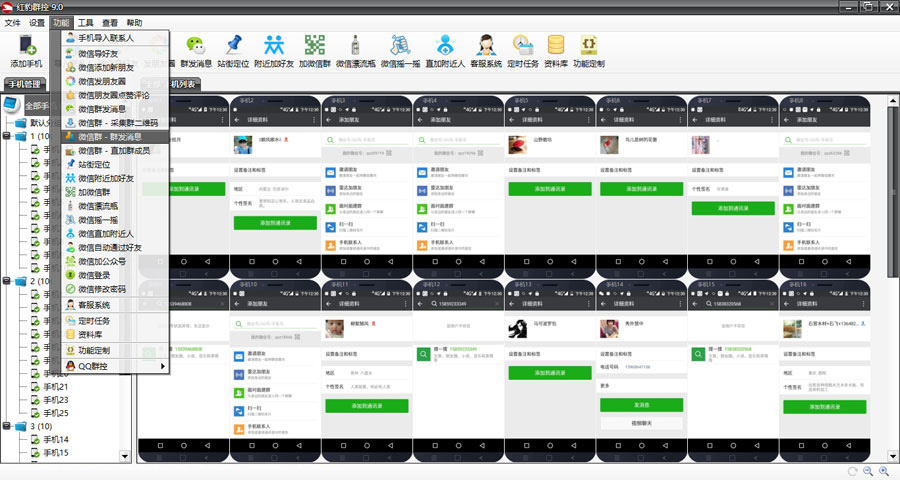Choose 加微信群 in the dropdown menu
The width and height of the screenshot is (900, 480).
(x=115, y=192)
